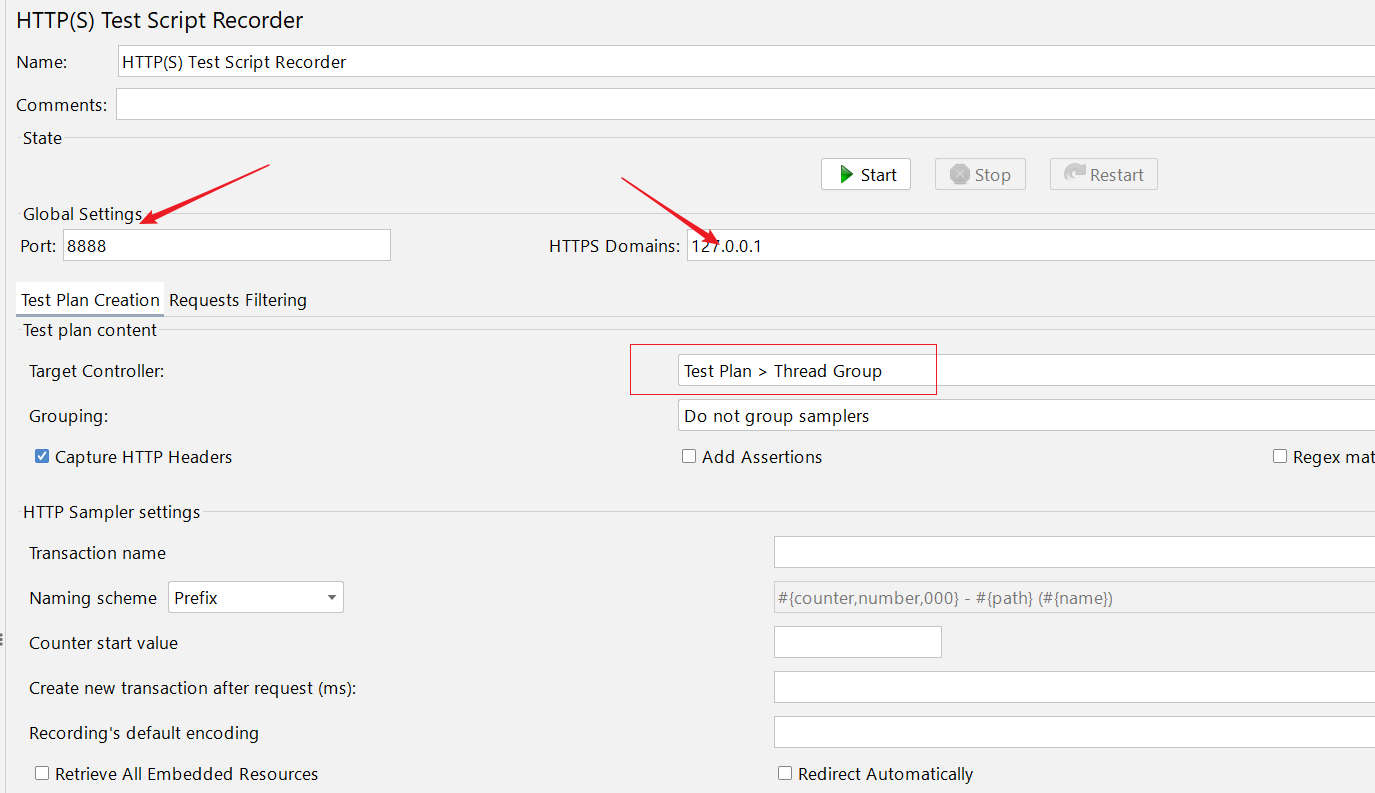Image resolution: width=1375 pixels, height=793 pixels.
Task: Select the Test Plan Creation tab
Action: click(90, 300)
